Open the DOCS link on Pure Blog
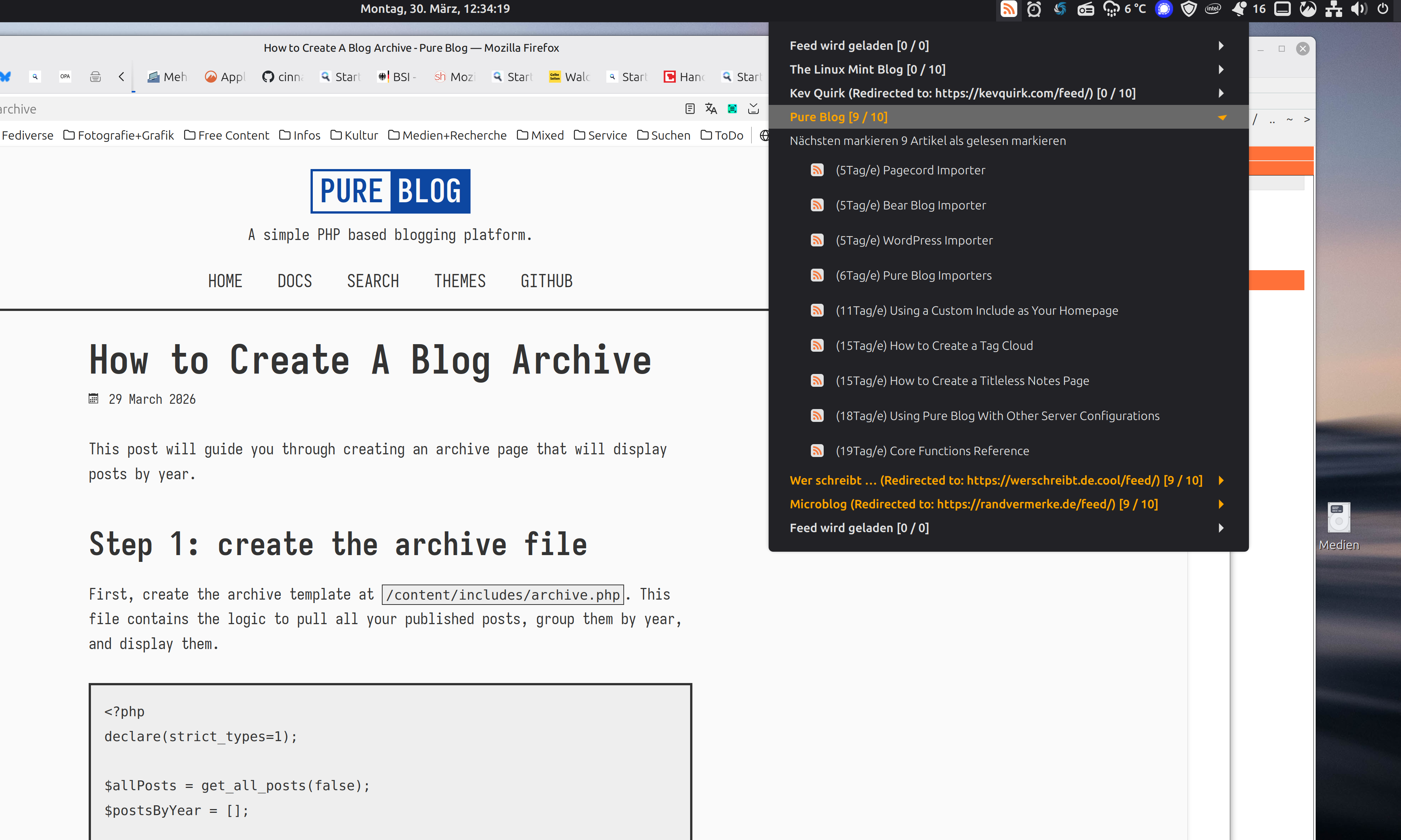1401x840 pixels. [295, 280]
